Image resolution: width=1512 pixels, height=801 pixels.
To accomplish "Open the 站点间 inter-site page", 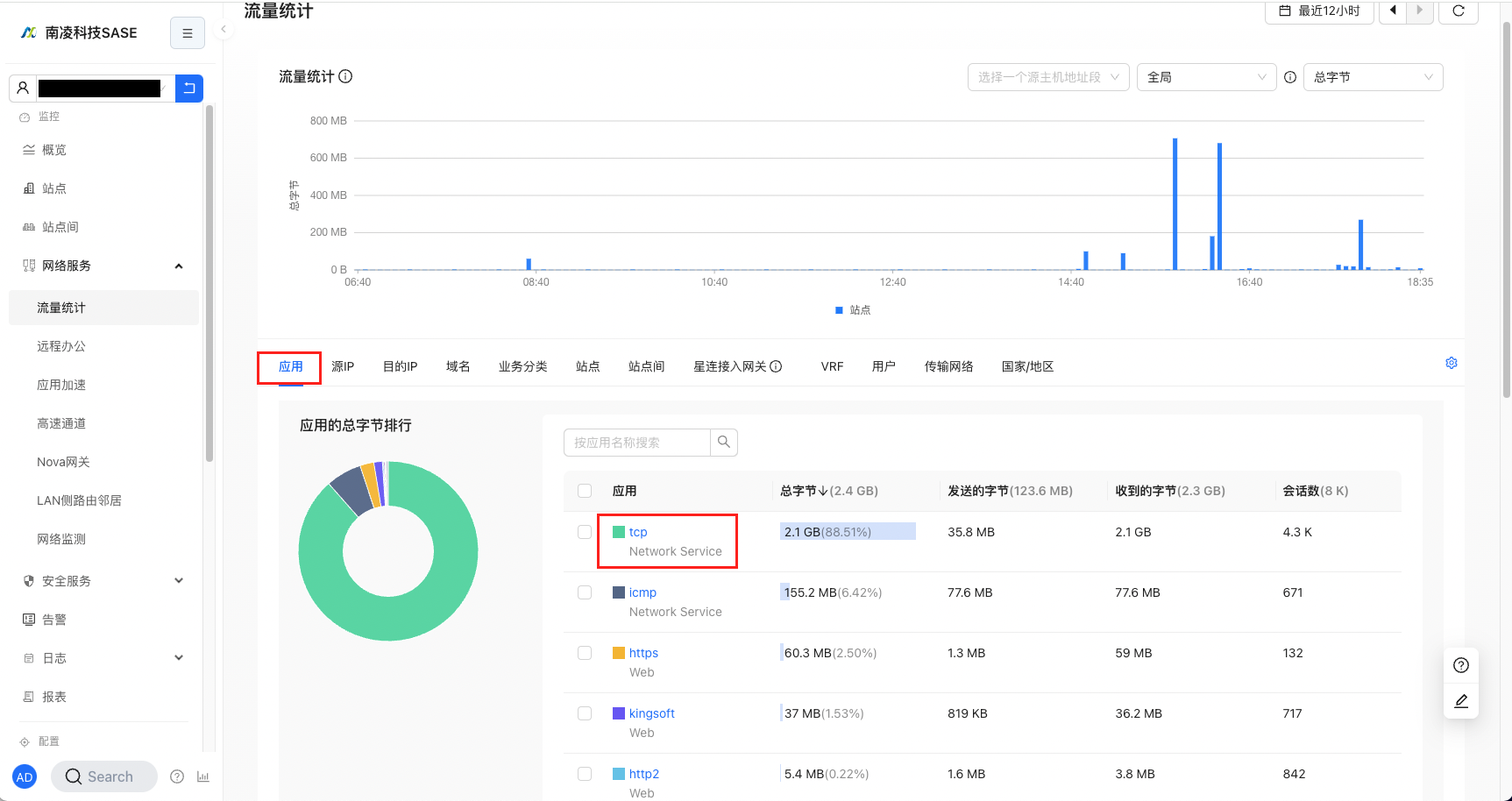I will pos(60,227).
